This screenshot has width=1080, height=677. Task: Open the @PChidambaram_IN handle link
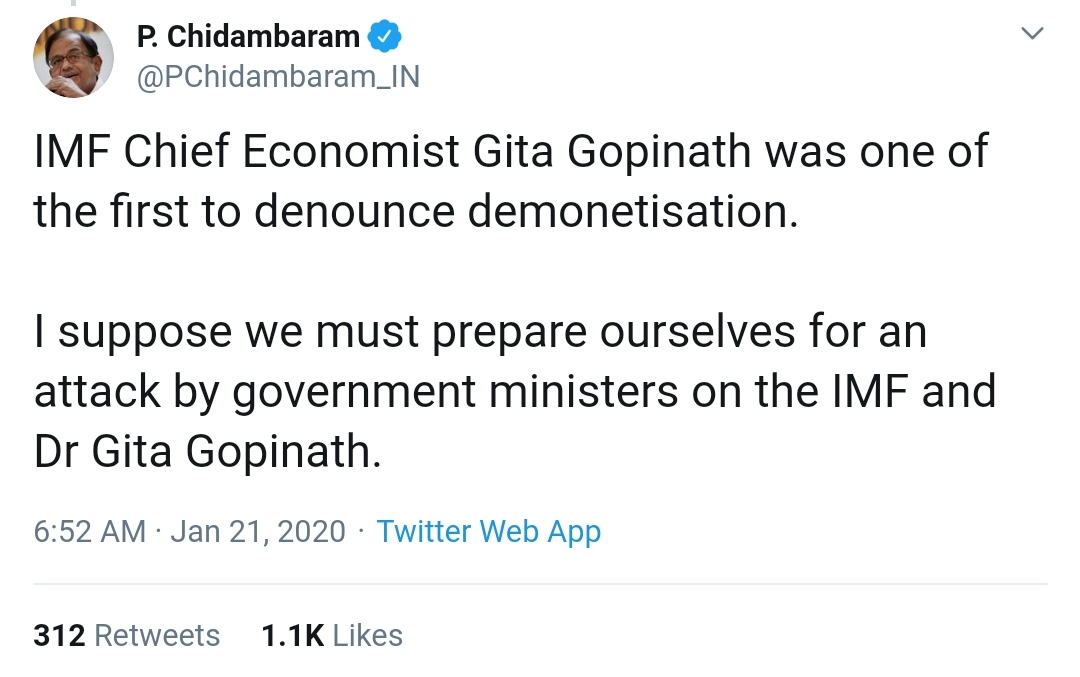[x=277, y=77]
